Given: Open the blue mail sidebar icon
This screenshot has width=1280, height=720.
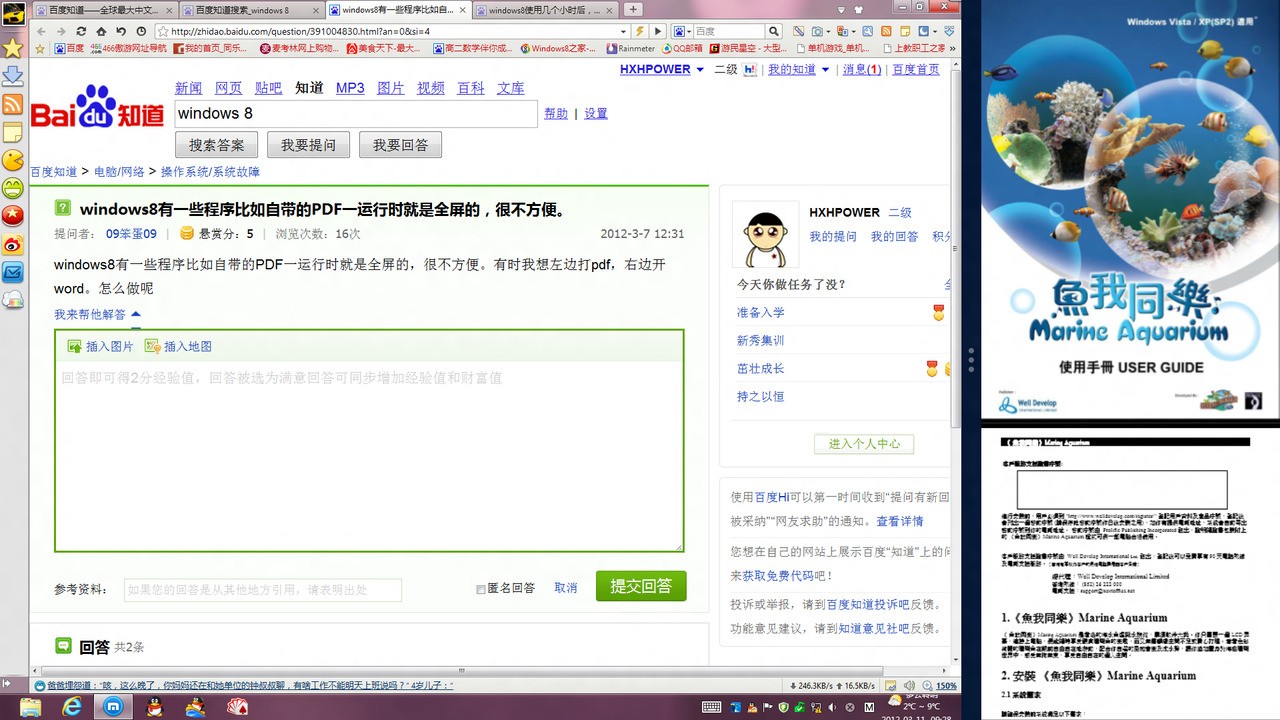Looking at the screenshot, I should pyautogui.click(x=13, y=272).
